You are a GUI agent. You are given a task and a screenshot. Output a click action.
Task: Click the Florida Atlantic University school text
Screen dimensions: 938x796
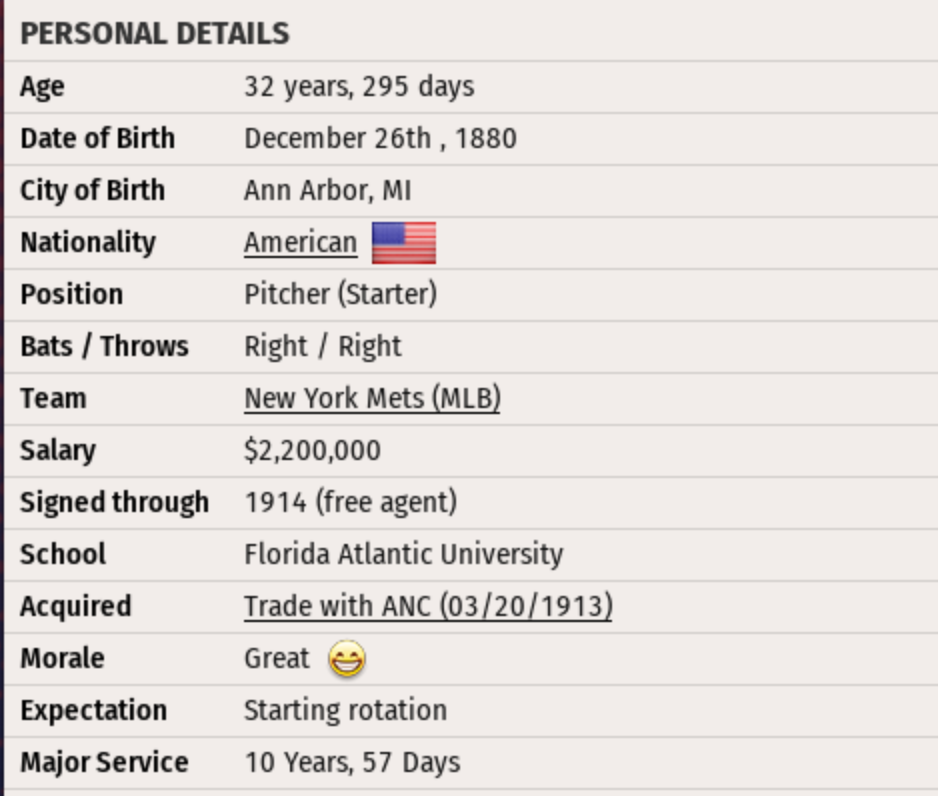403,554
